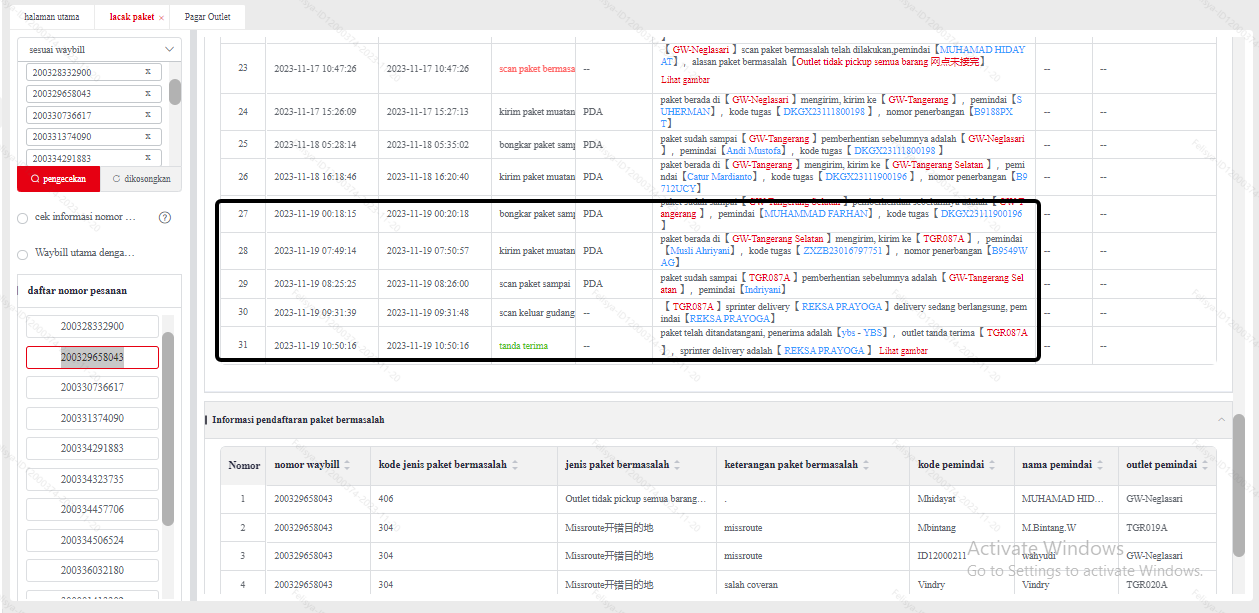Collapse Informasi pendaftaran paket bermasalah section
The image size is (1259, 613).
1221,420
